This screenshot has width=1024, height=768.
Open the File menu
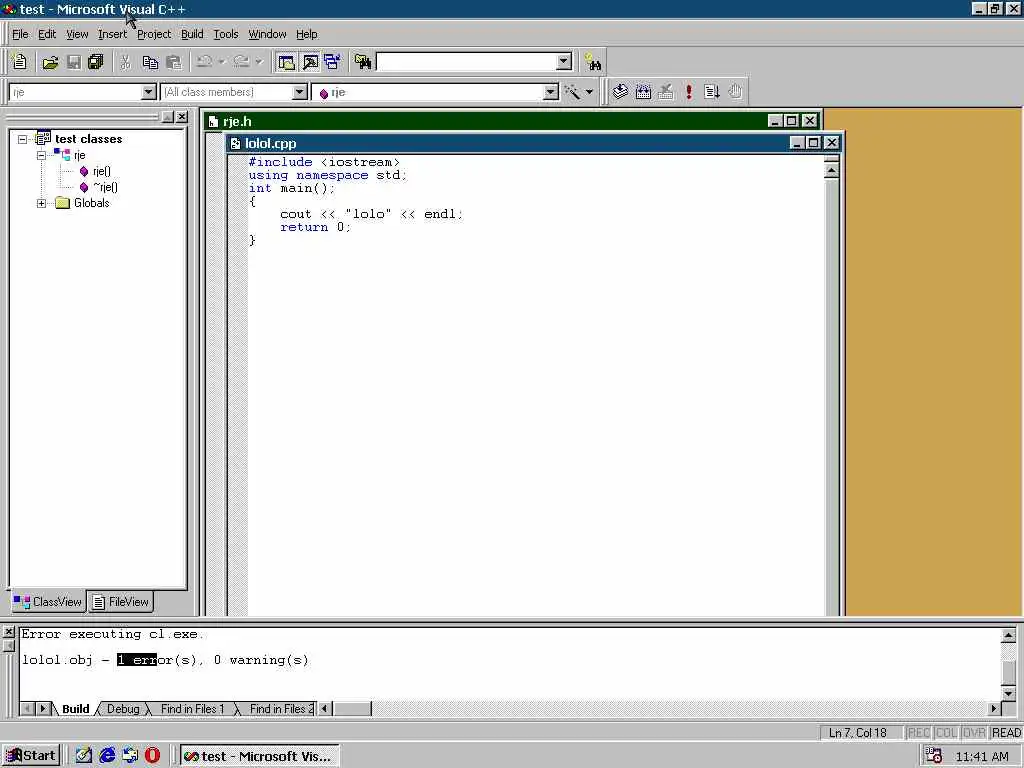[x=20, y=34]
